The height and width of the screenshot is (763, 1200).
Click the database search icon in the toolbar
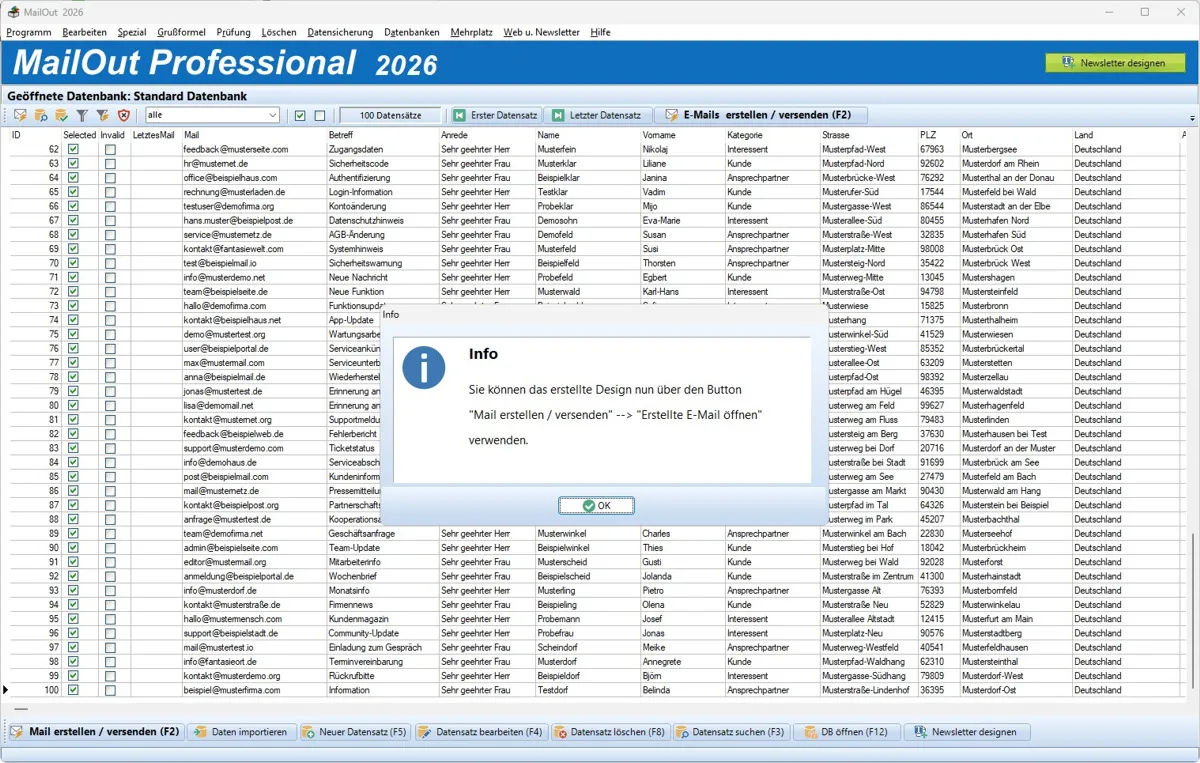click(x=41, y=116)
